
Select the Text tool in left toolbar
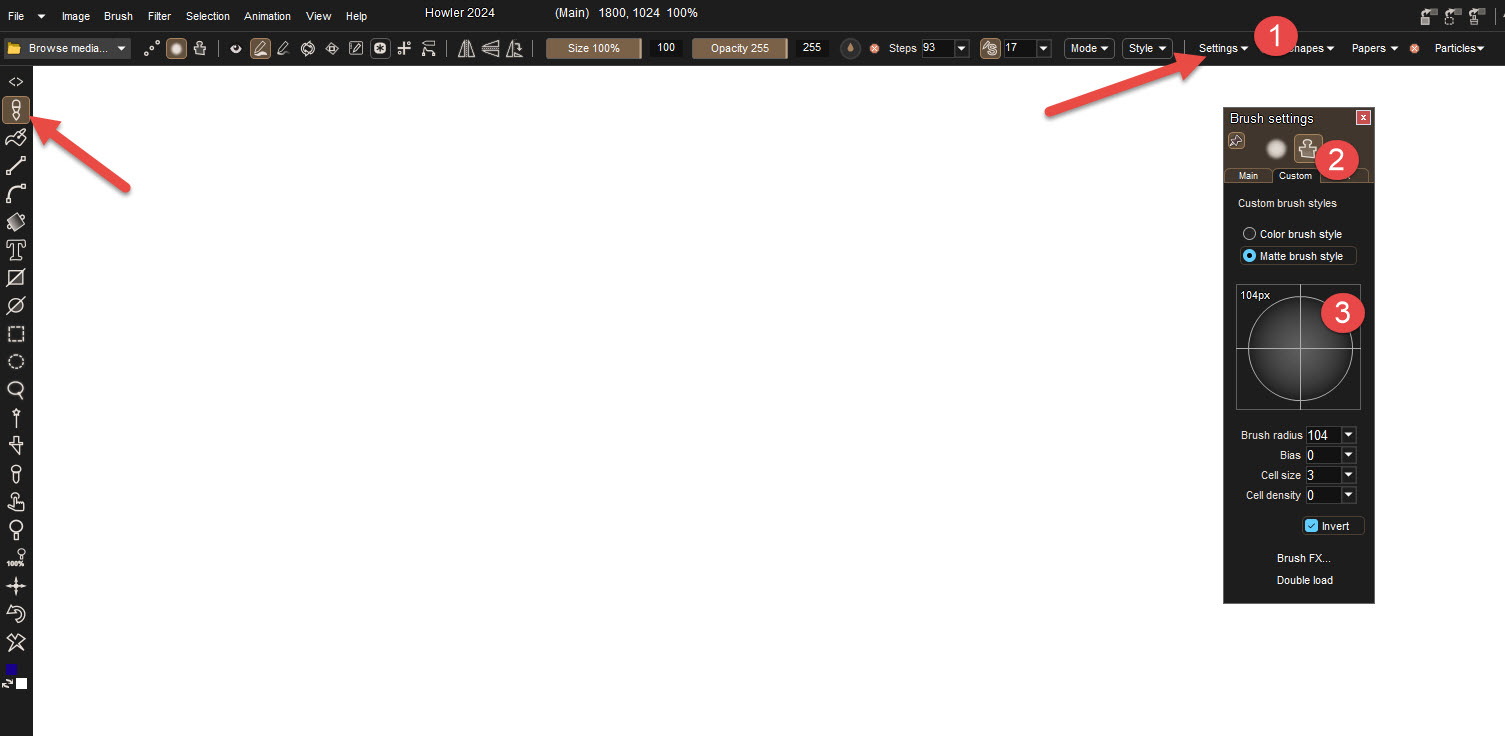[16, 250]
